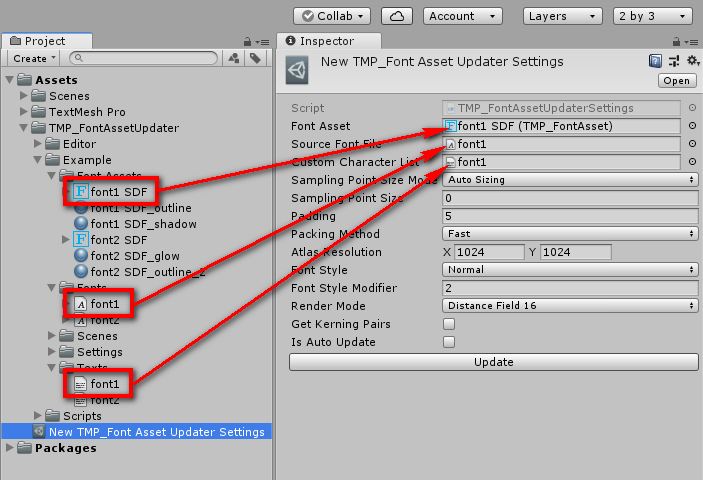Open the Project panel options menu

click(x=263, y=43)
